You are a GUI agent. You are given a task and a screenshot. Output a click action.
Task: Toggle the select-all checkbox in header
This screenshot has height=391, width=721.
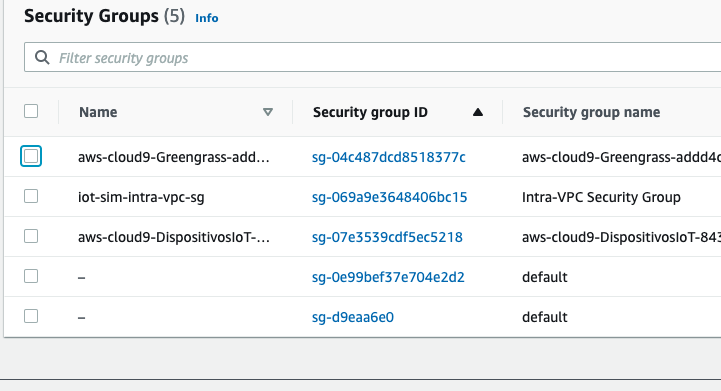31,111
